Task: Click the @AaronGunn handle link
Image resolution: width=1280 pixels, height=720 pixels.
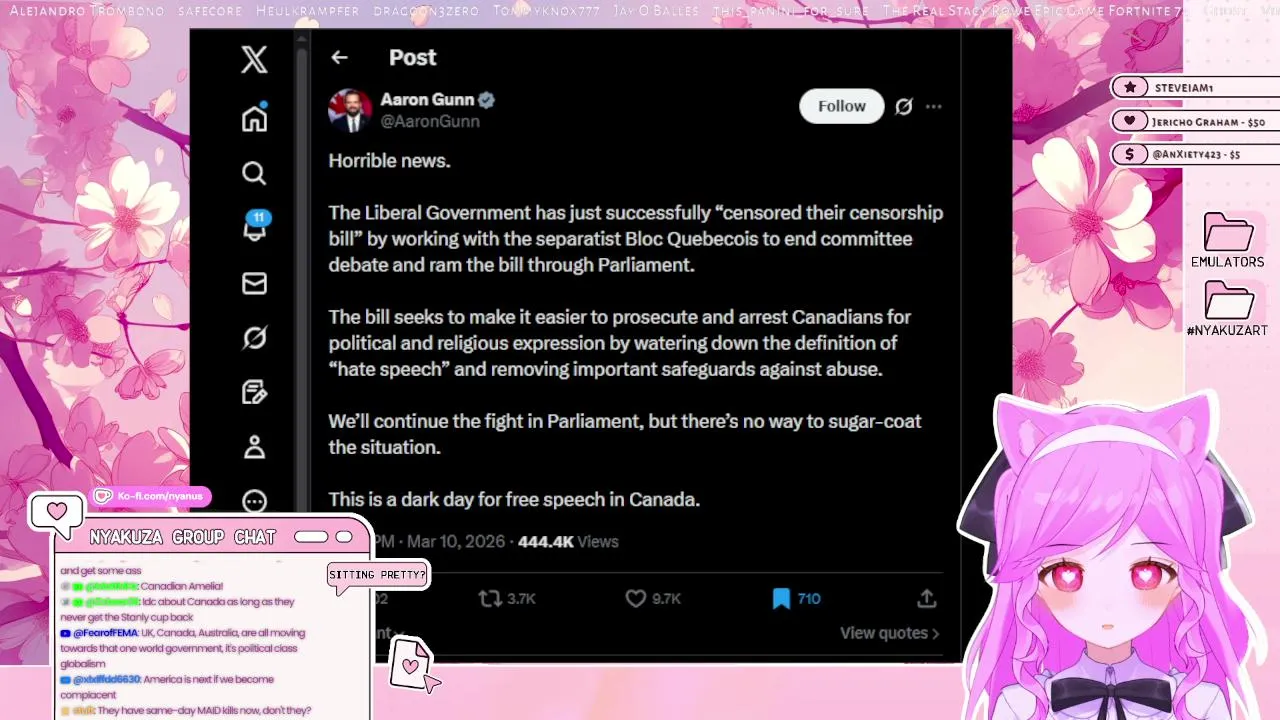Action: coord(430,121)
